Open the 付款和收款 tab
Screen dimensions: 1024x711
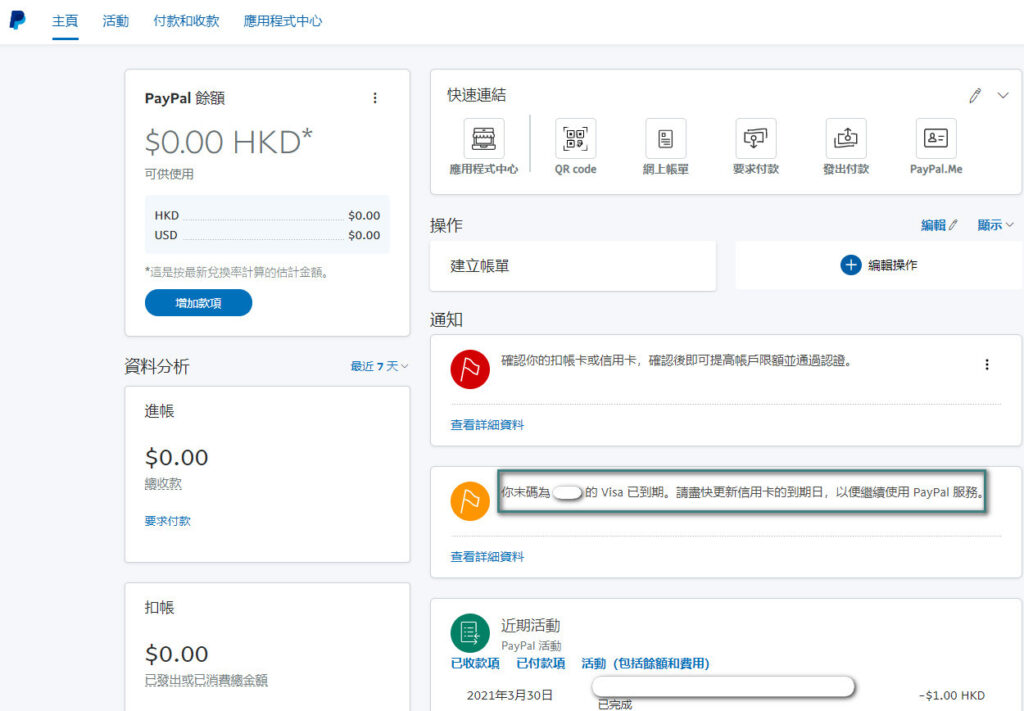click(186, 21)
